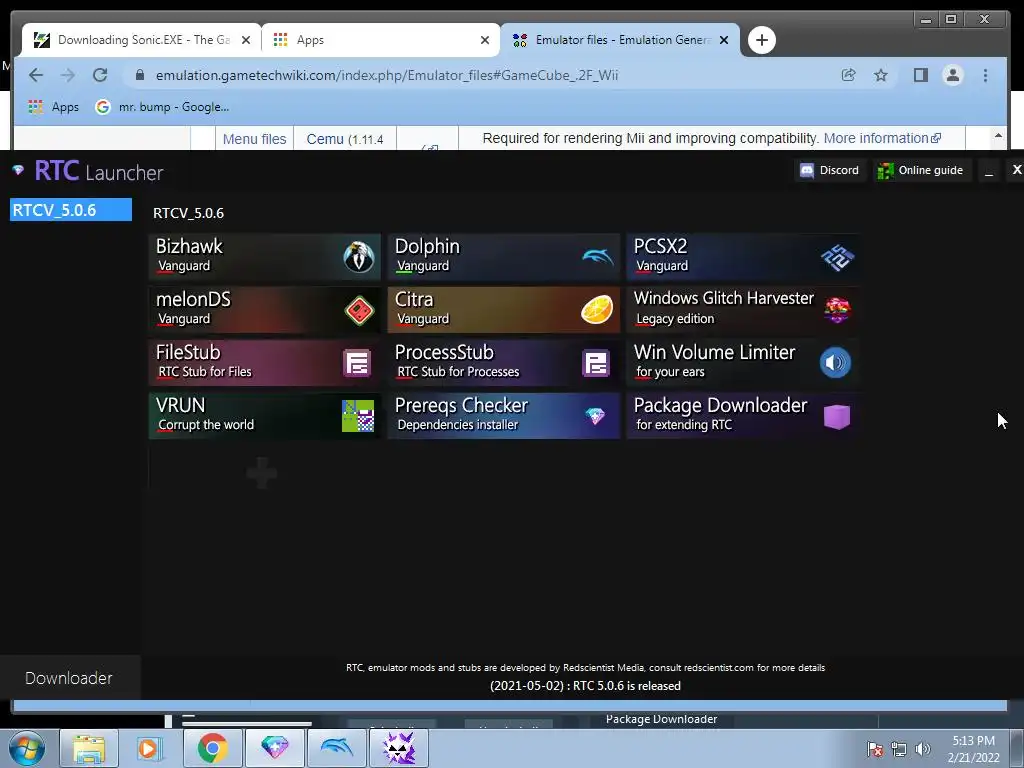Open Windows Explorer from the taskbar
The height and width of the screenshot is (768, 1024).
[x=89, y=748]
